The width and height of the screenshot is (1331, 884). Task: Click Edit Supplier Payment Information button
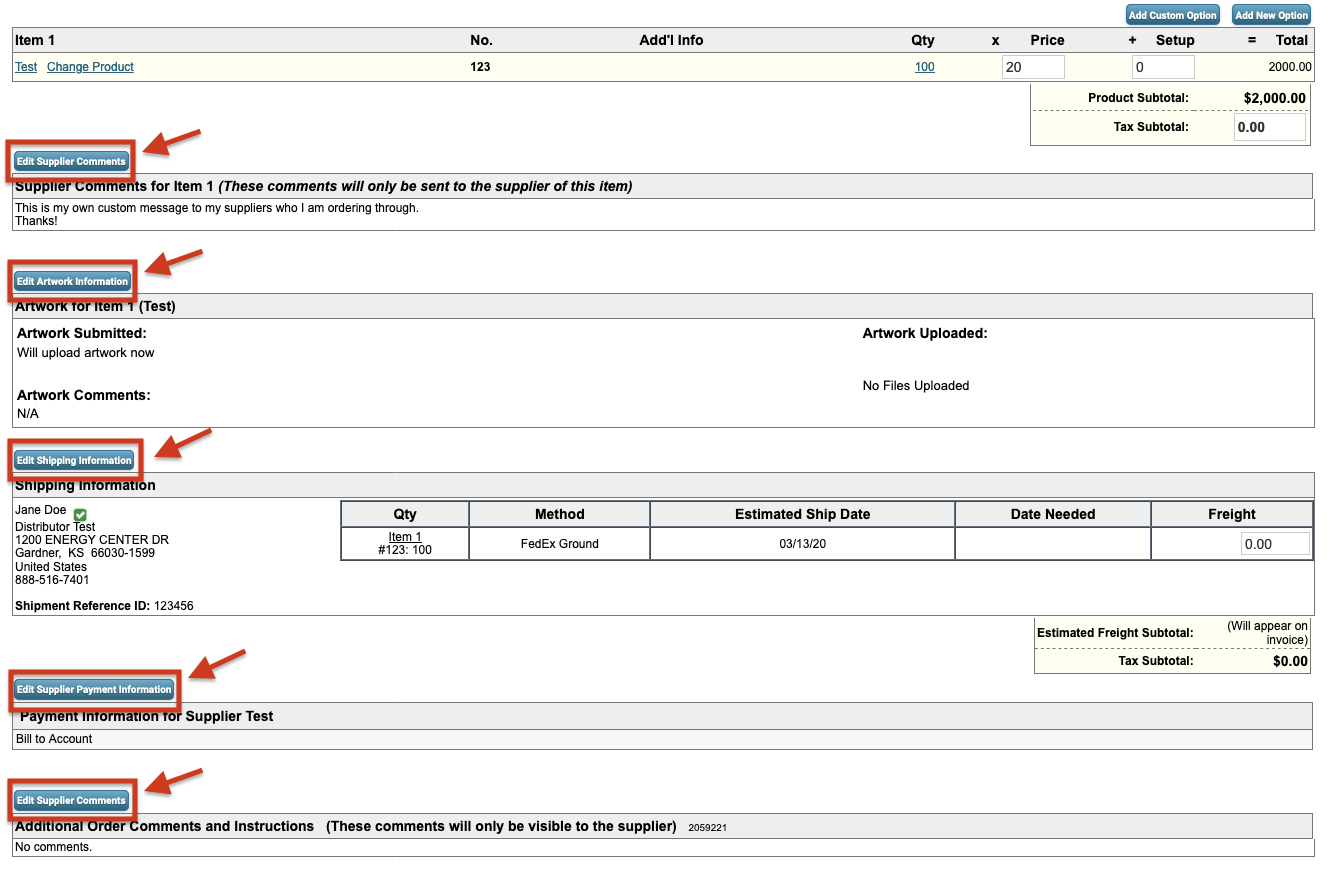pyautogui.click(x=94, y=689)
